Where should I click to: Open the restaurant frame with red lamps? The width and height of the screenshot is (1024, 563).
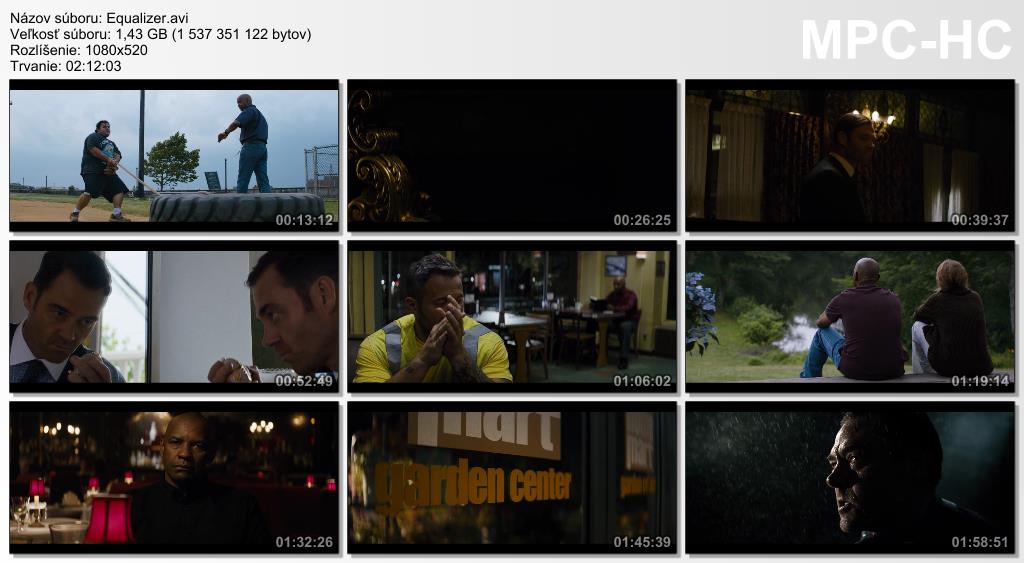174,478
